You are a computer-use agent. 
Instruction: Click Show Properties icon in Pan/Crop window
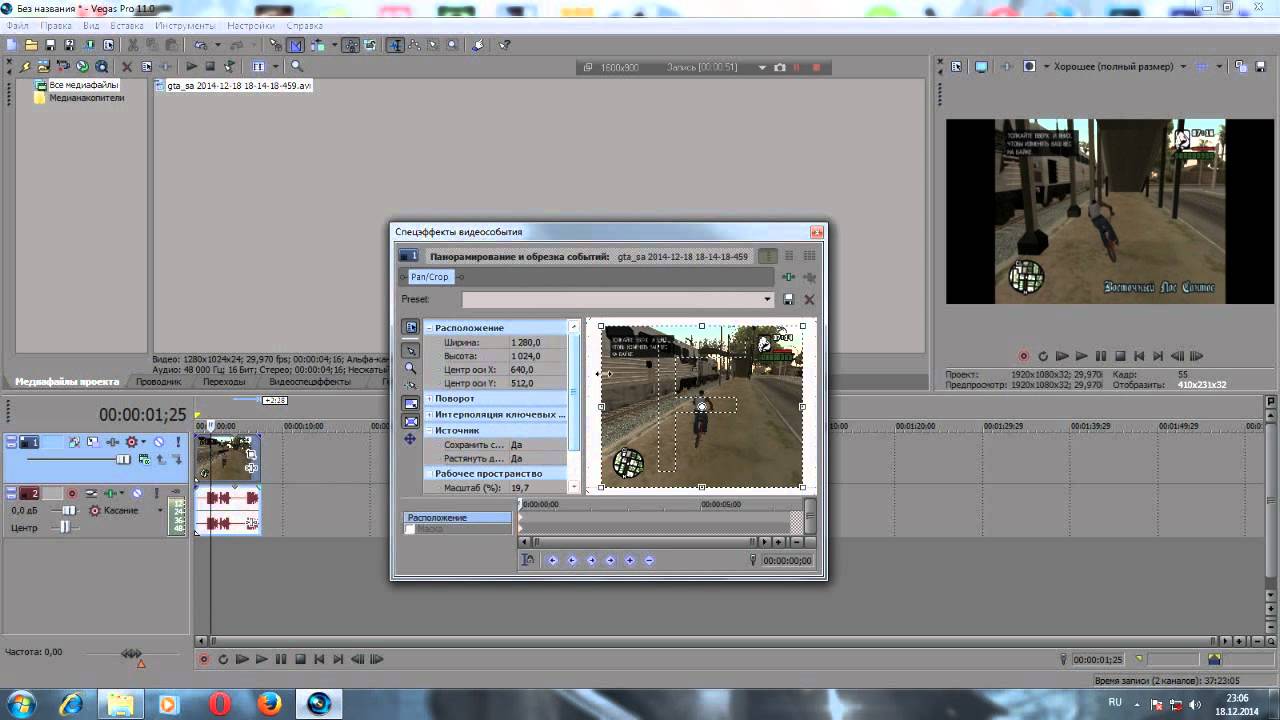click(410, 327)
